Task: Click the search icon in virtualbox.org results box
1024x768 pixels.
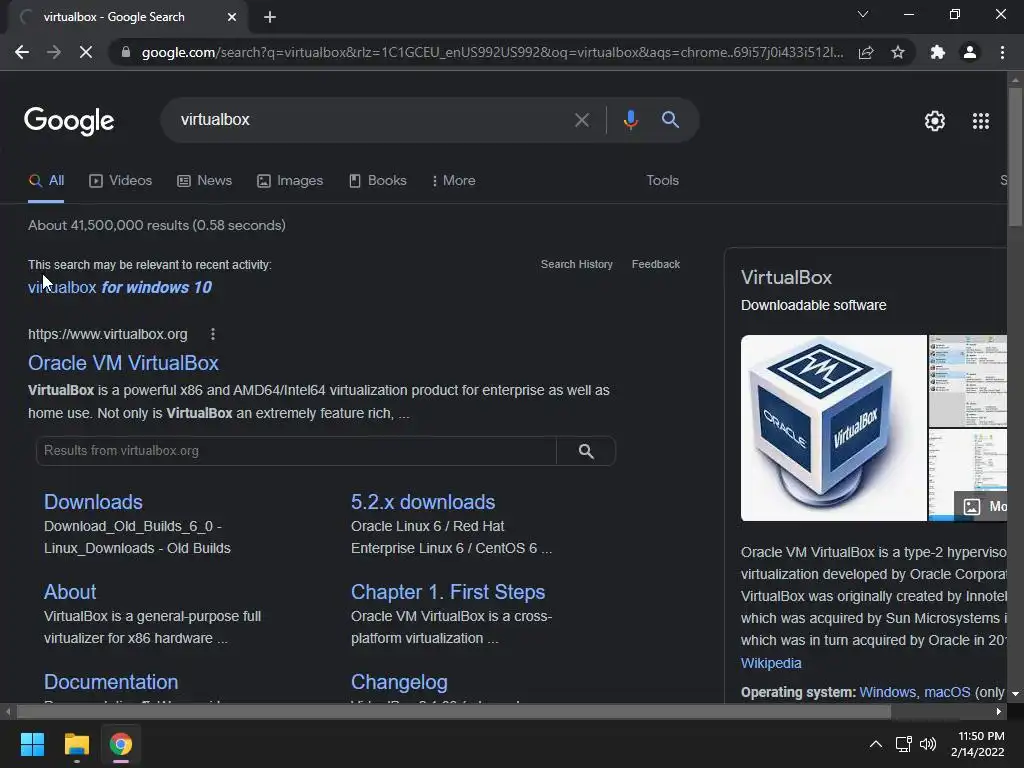Action: (586, 451)
